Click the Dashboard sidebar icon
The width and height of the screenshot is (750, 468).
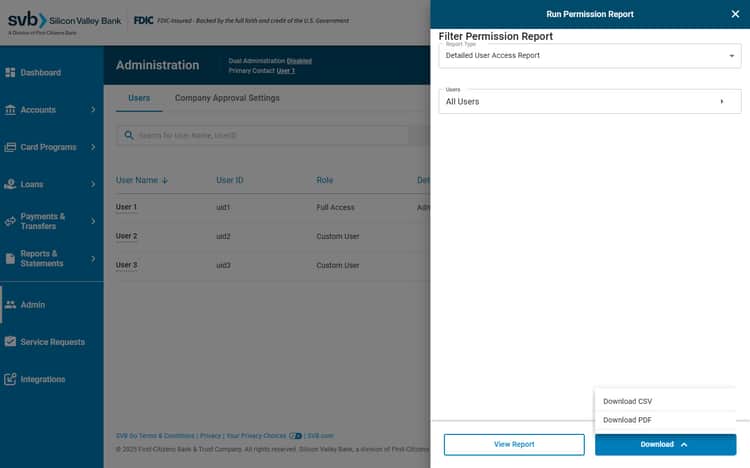pos(10,72)
